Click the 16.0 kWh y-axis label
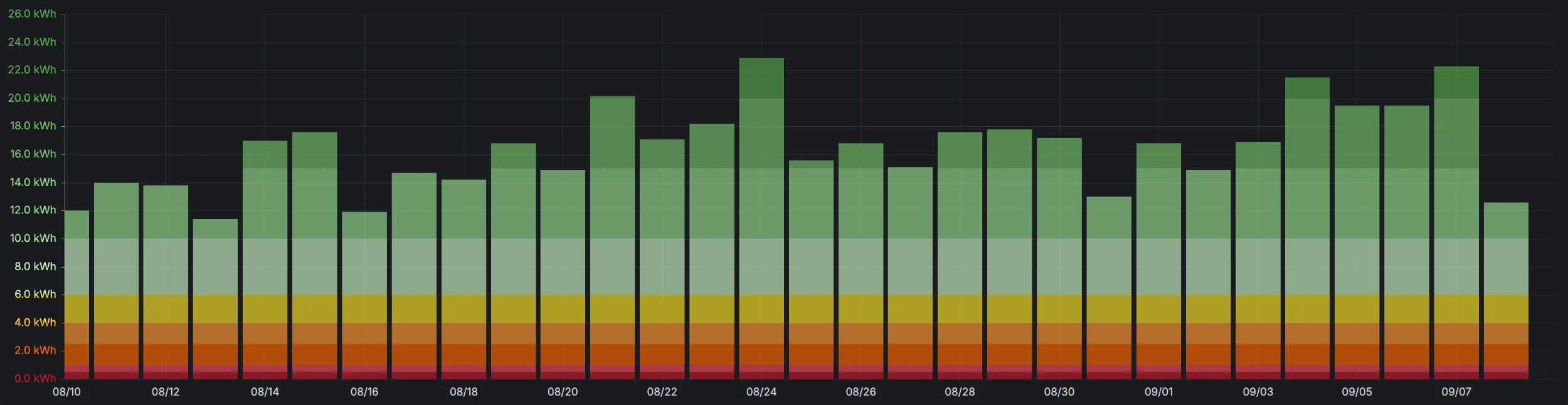This screenshot has height=405, width=1568. point(33,154)
